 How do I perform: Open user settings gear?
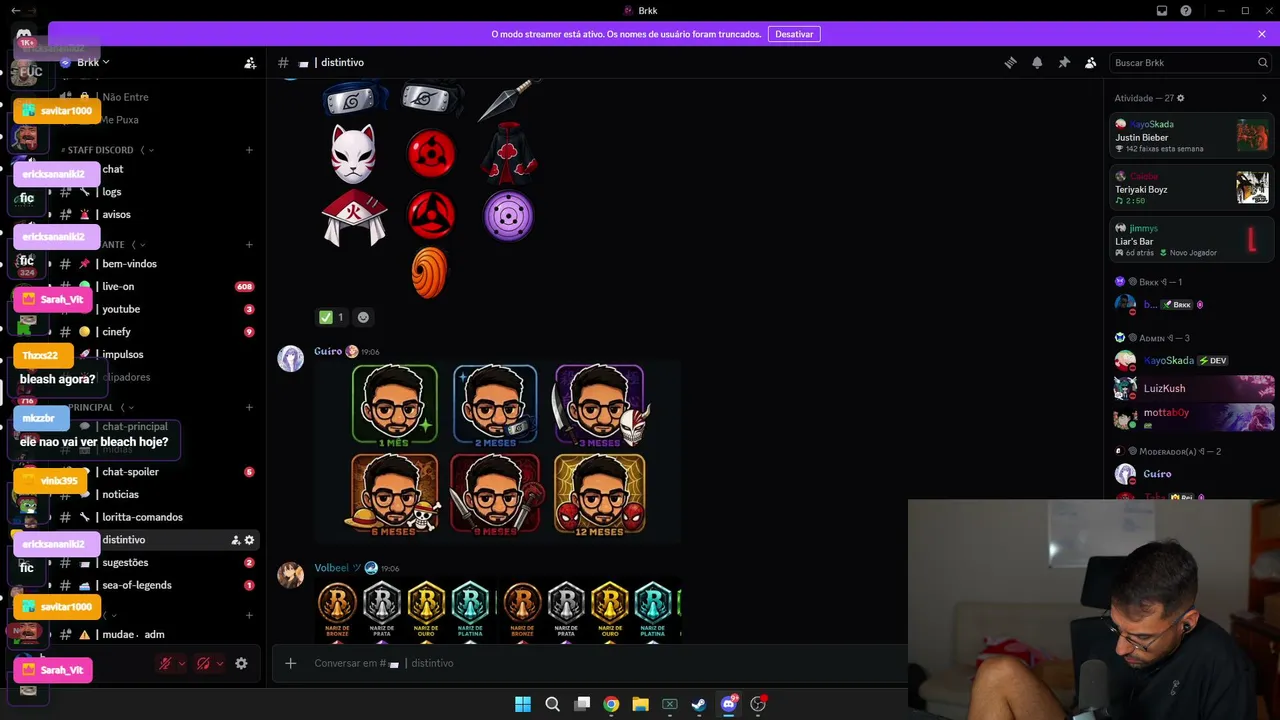click(241, 663)
